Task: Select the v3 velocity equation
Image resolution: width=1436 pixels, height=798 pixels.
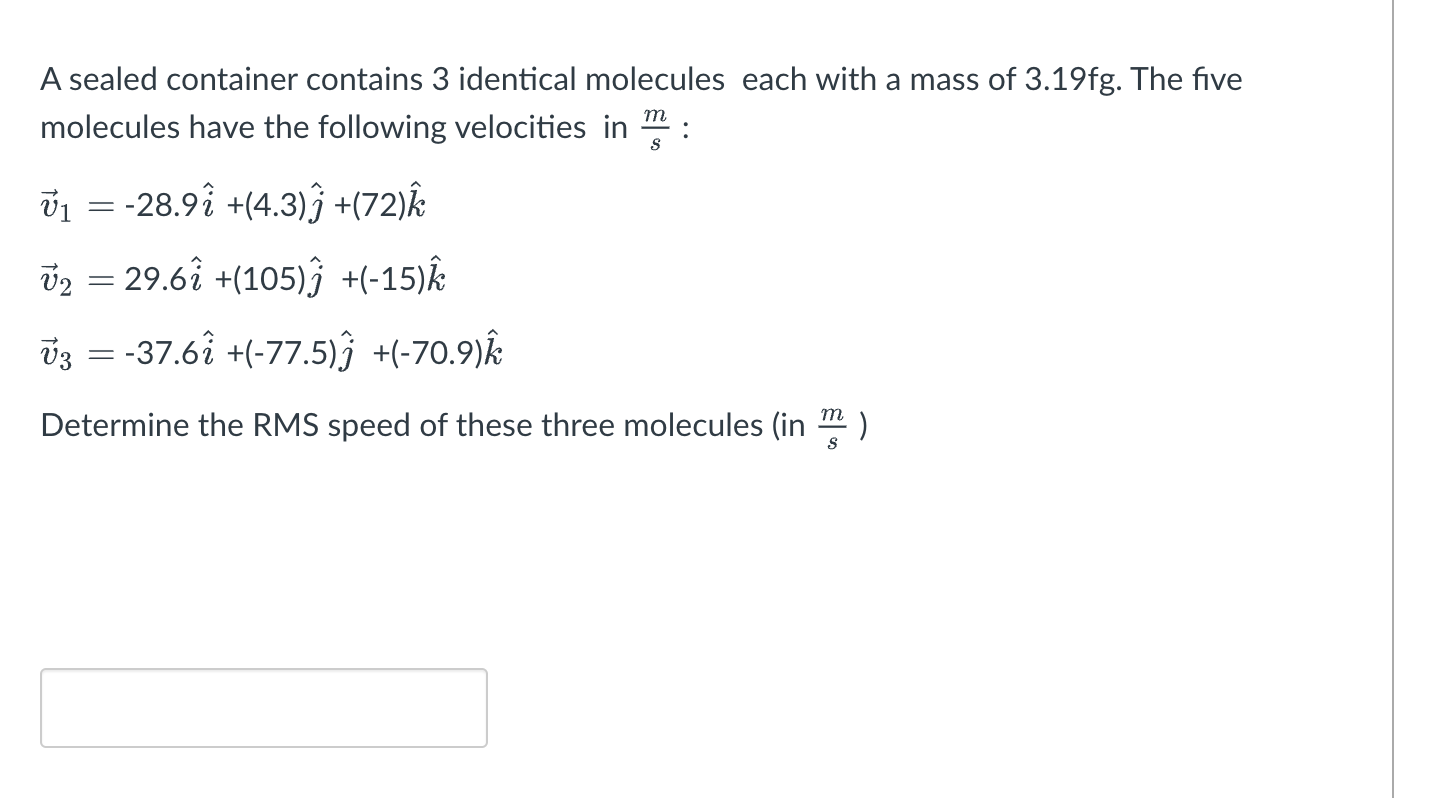Action: pyautogui.click(x=270, y=351)
